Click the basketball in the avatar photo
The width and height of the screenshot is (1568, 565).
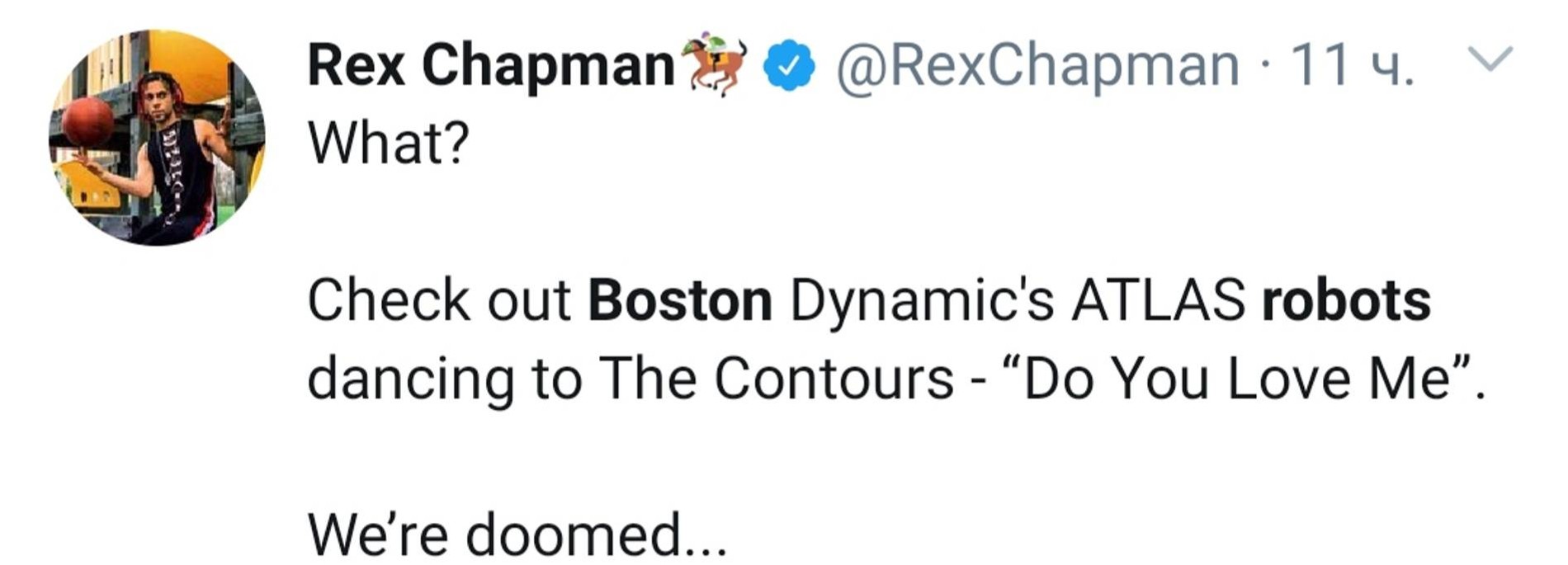click(x=88, y=122)
